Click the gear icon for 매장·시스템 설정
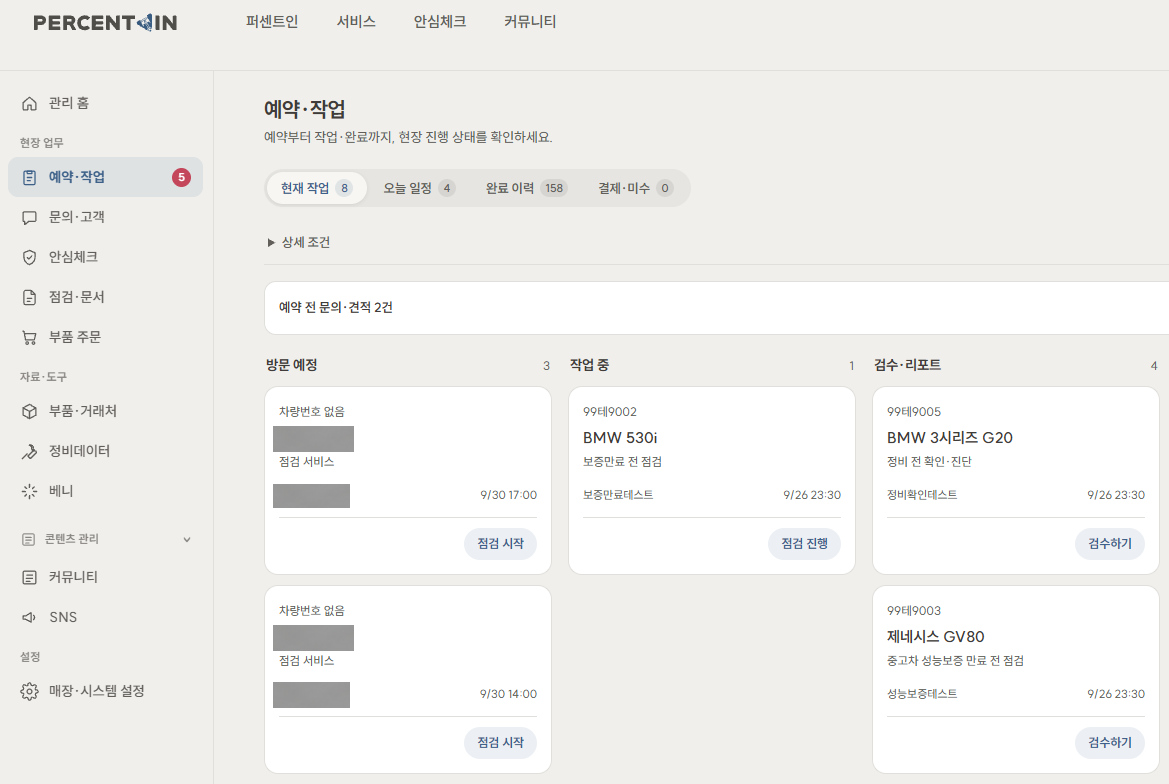 [x=29, y=692]
